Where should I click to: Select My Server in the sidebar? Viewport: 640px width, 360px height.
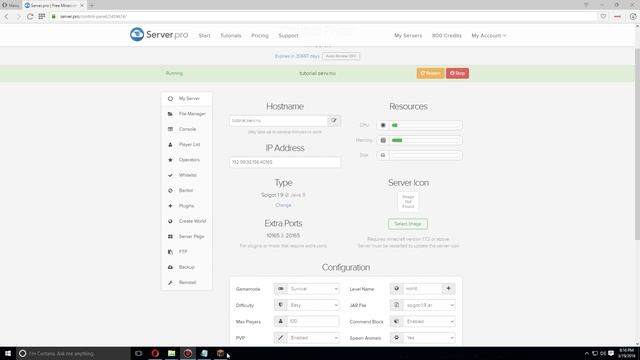[187, 98]
